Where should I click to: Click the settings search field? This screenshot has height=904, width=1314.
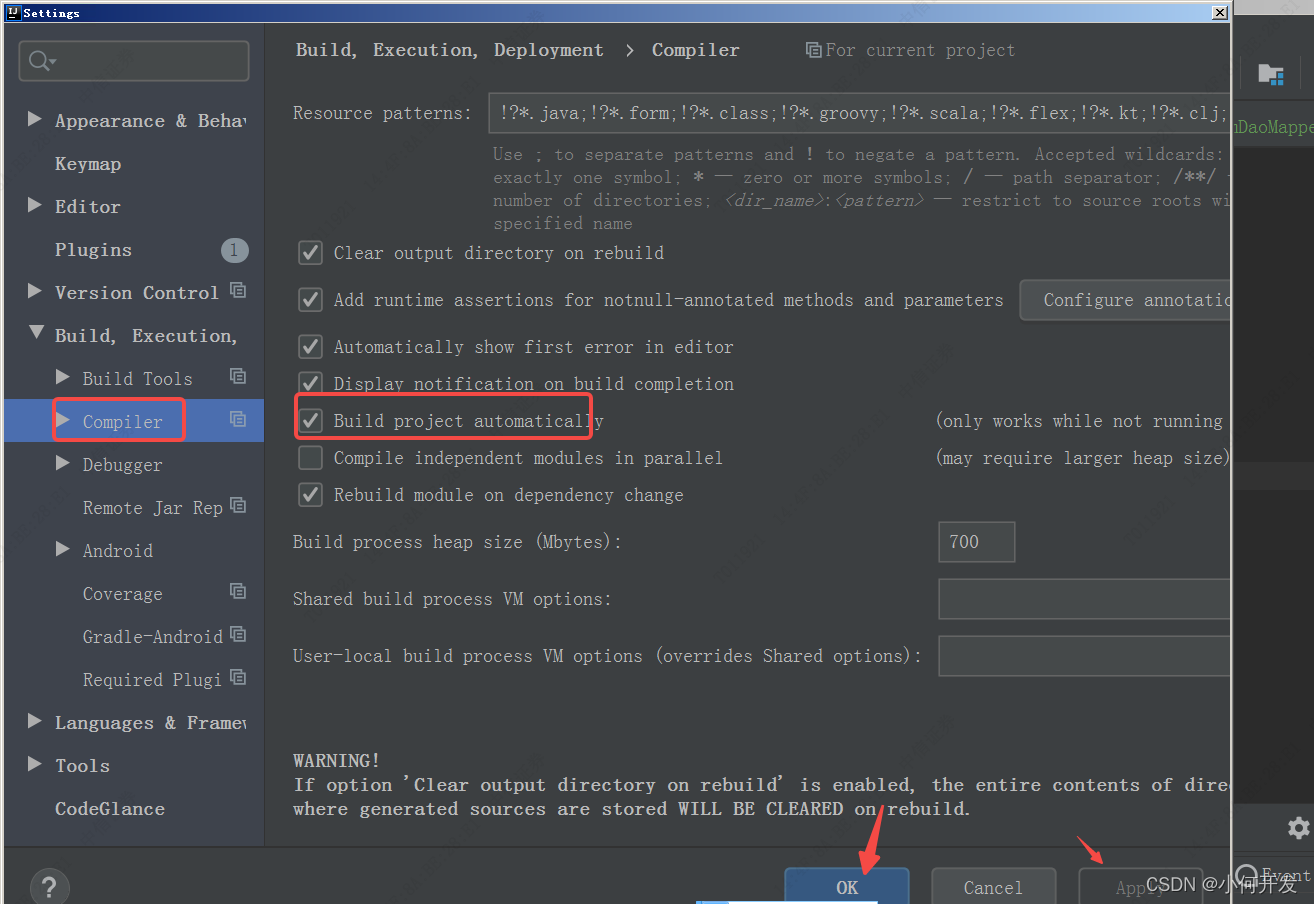click(x=134, y=61)
